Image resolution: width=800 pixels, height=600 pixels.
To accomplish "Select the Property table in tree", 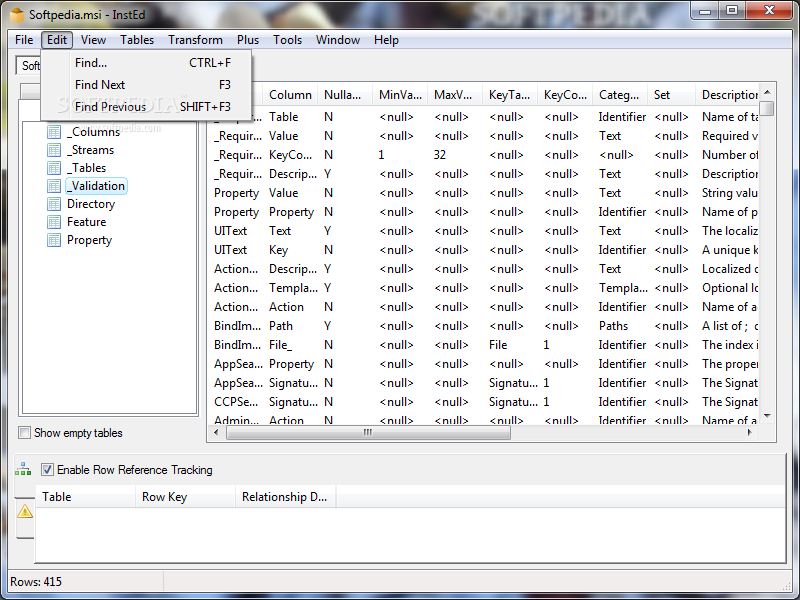I will point(89,240).
